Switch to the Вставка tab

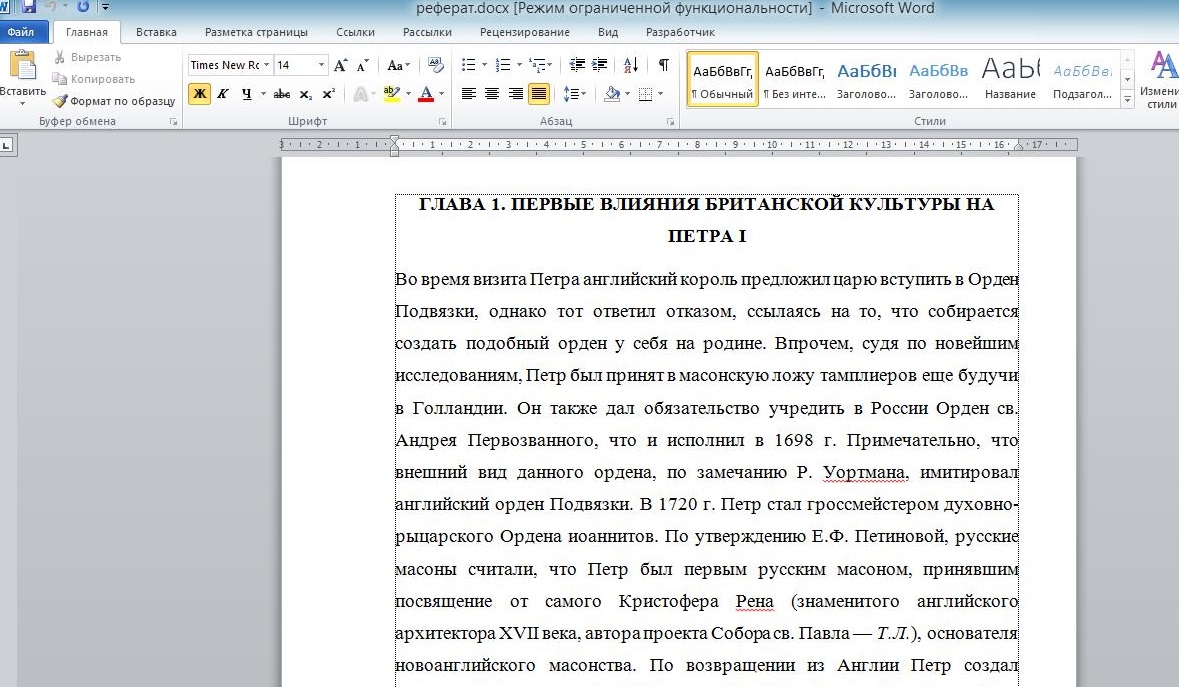pyautogui.click(x=156, y=32)
